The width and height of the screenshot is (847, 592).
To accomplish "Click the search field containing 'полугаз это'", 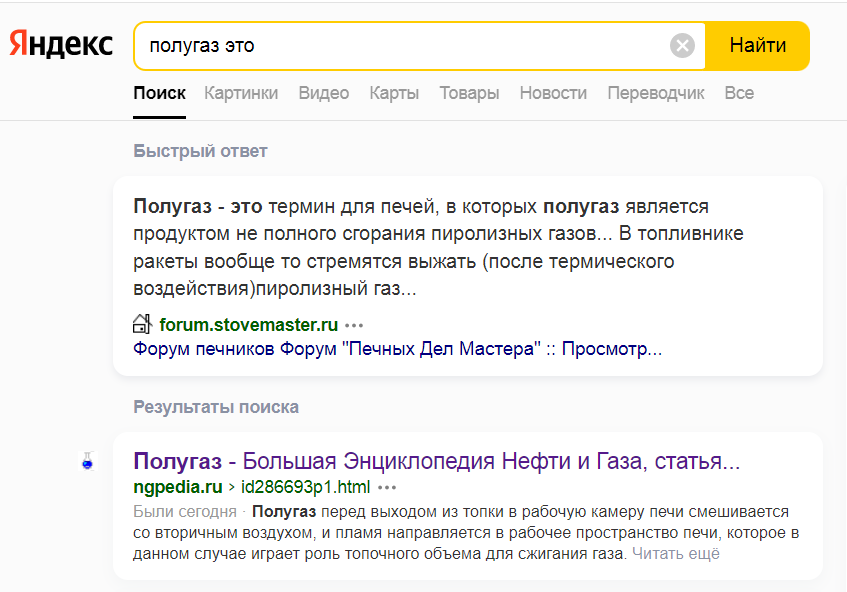I will tap(400, 46).
